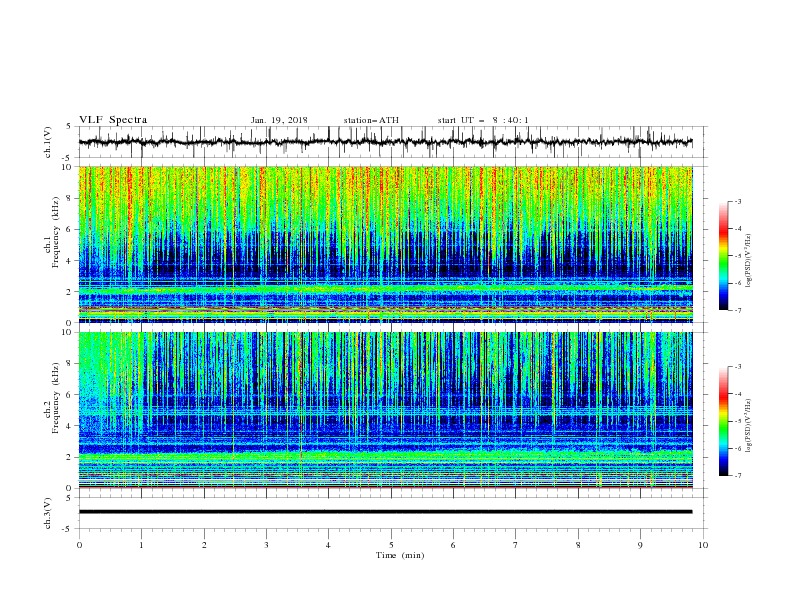Click the "-7" label on ch.1 colorbar
Image resolution: width=792 pixels, height=612 pixels.
pos(738,311)
